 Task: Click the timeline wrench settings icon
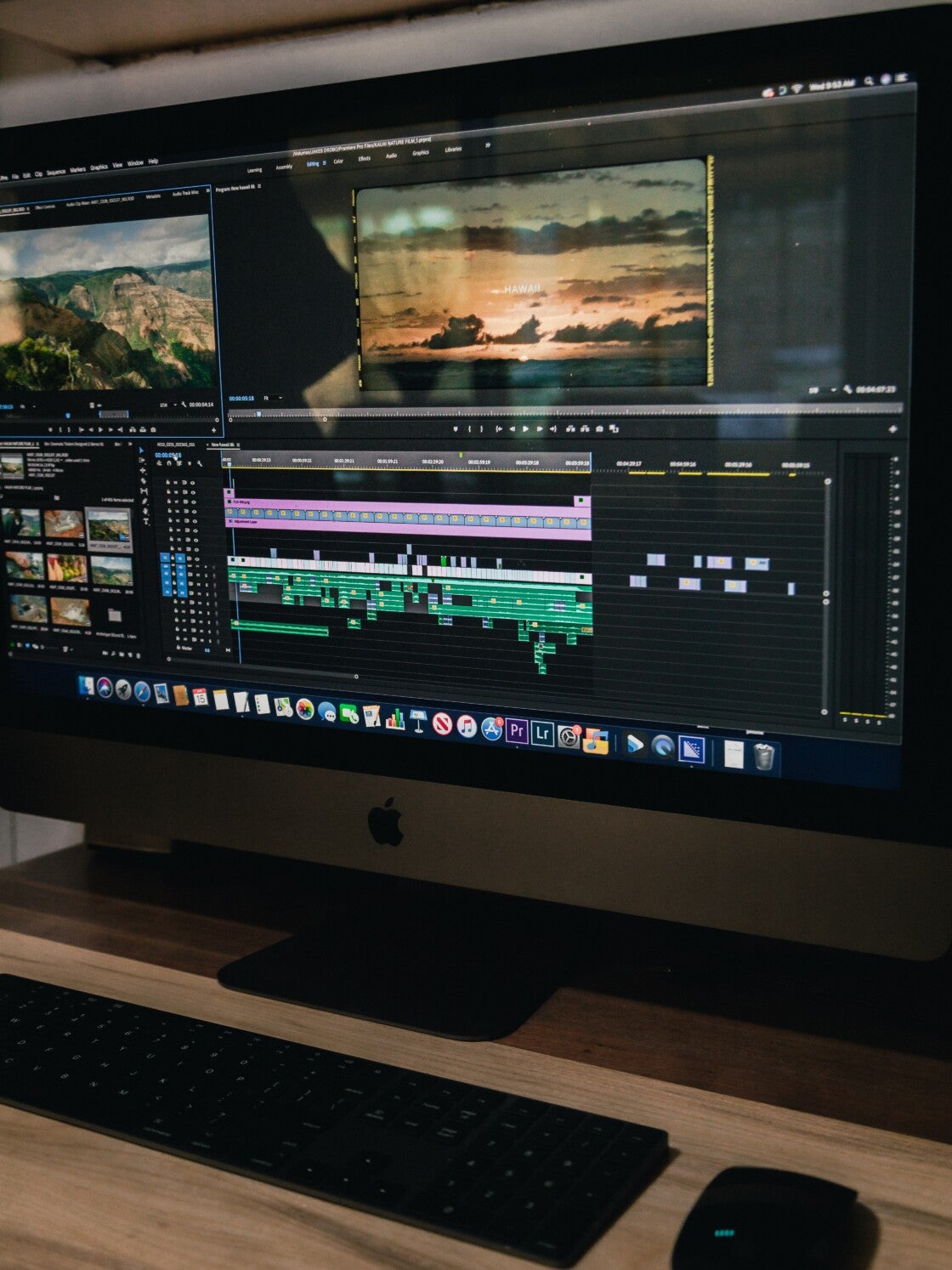(x=200, y=464)
